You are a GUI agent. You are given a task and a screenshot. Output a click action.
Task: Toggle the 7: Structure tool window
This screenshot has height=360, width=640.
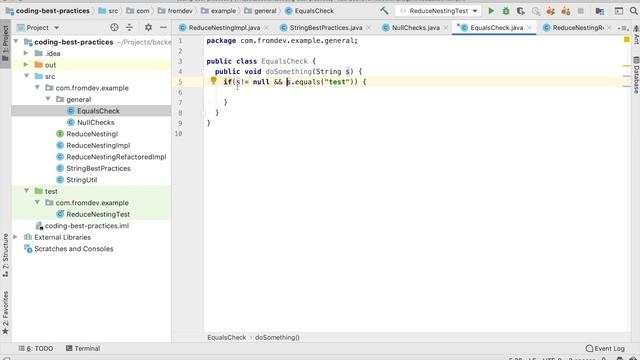pyautogui.click(x=5, y=256)
